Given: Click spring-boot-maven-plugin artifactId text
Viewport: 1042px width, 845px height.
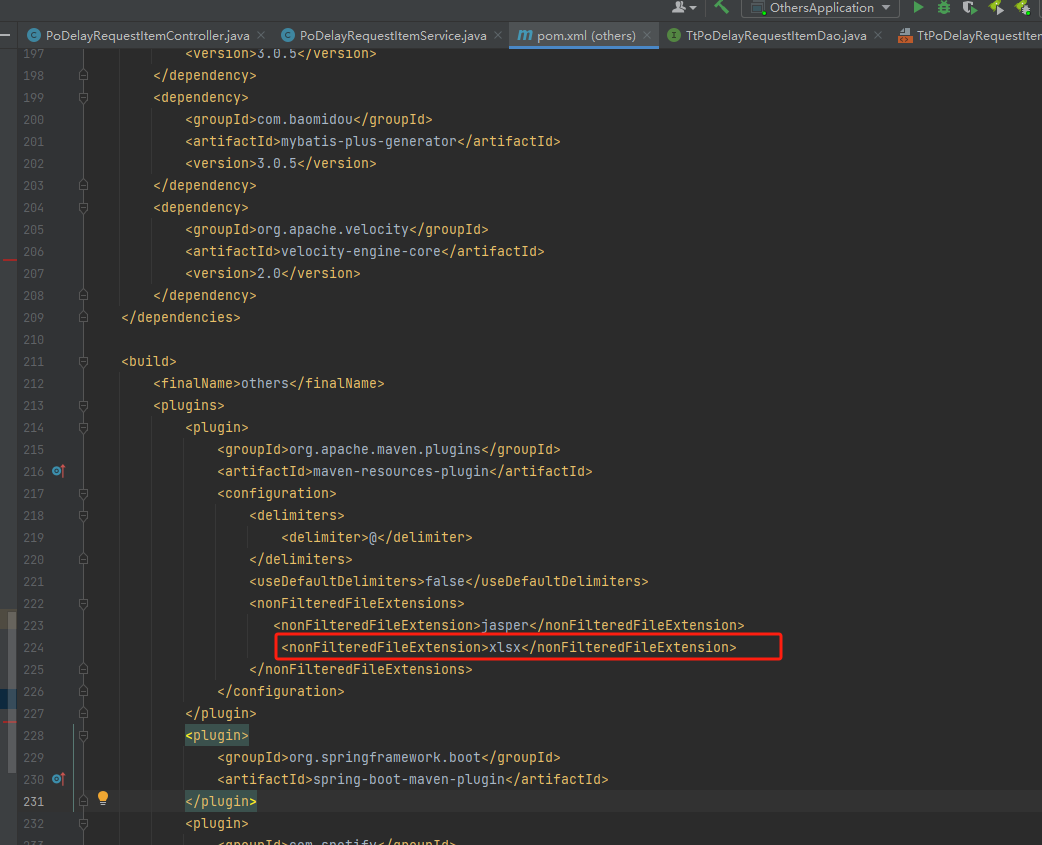Looking at the screenshot, I should click(x=409, y=779).
